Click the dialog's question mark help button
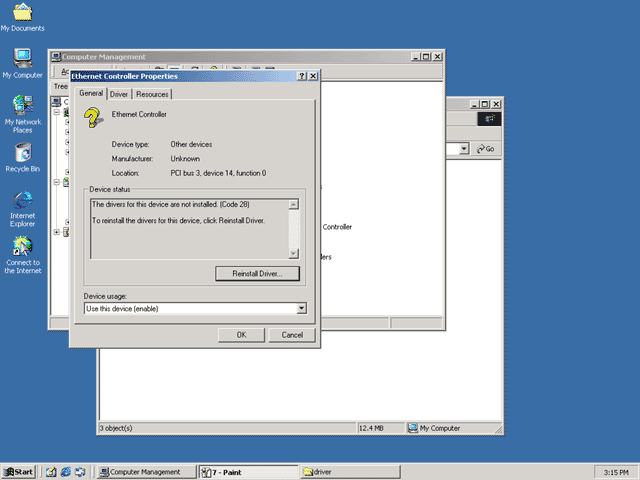The width and height of the screenshot is (640, 480). click(302, 76)
